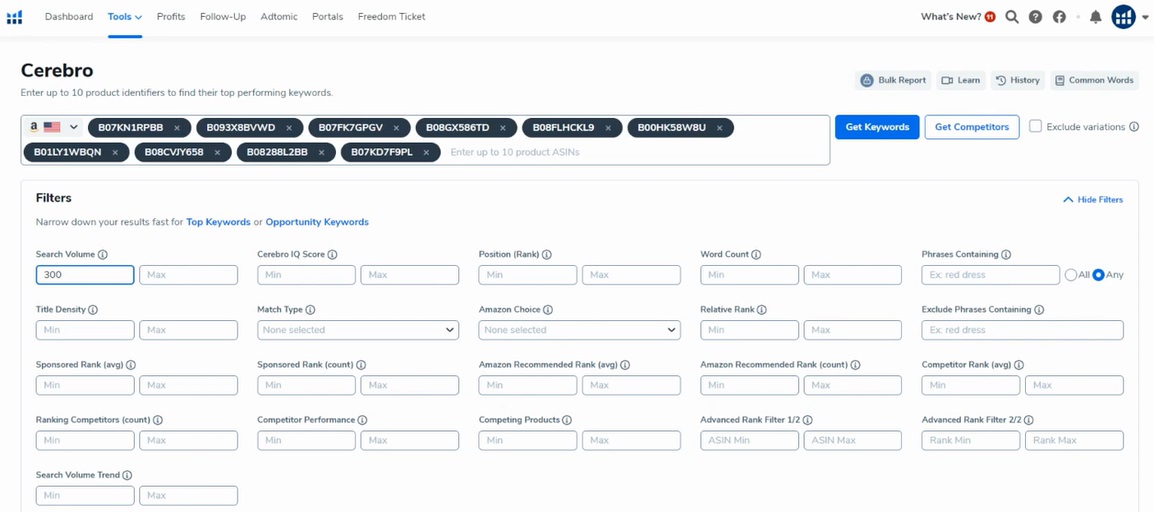Click the Cerebro IQ Score info icon
The width and height of the screenshot is (1154, 512).
point(333,255)
